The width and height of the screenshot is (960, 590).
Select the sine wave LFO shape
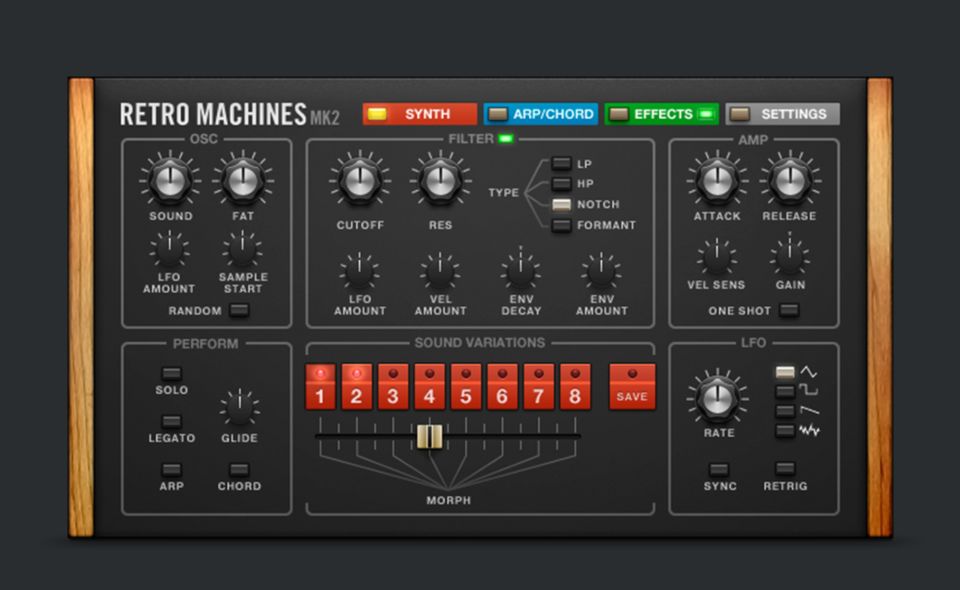[x=786, y=372]
